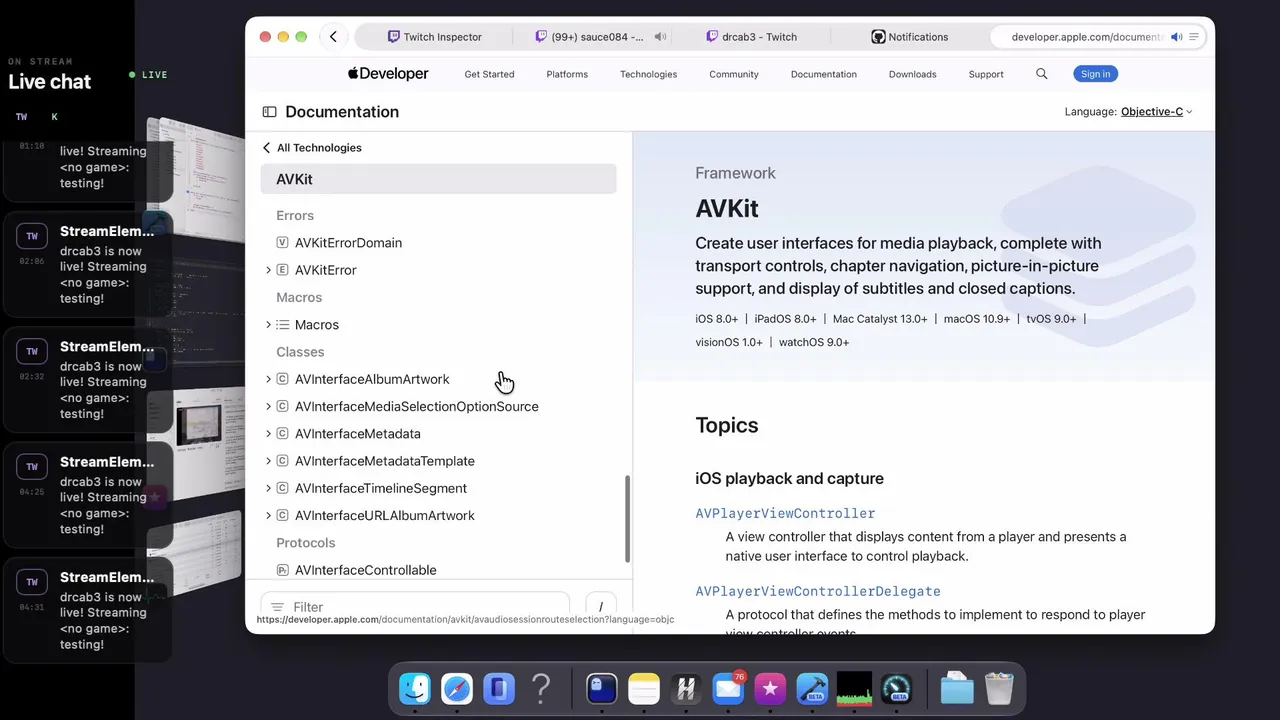Click the reader icon in the address bar
The height and width of the screenshot is (720, 1280).
(1194, 37)
